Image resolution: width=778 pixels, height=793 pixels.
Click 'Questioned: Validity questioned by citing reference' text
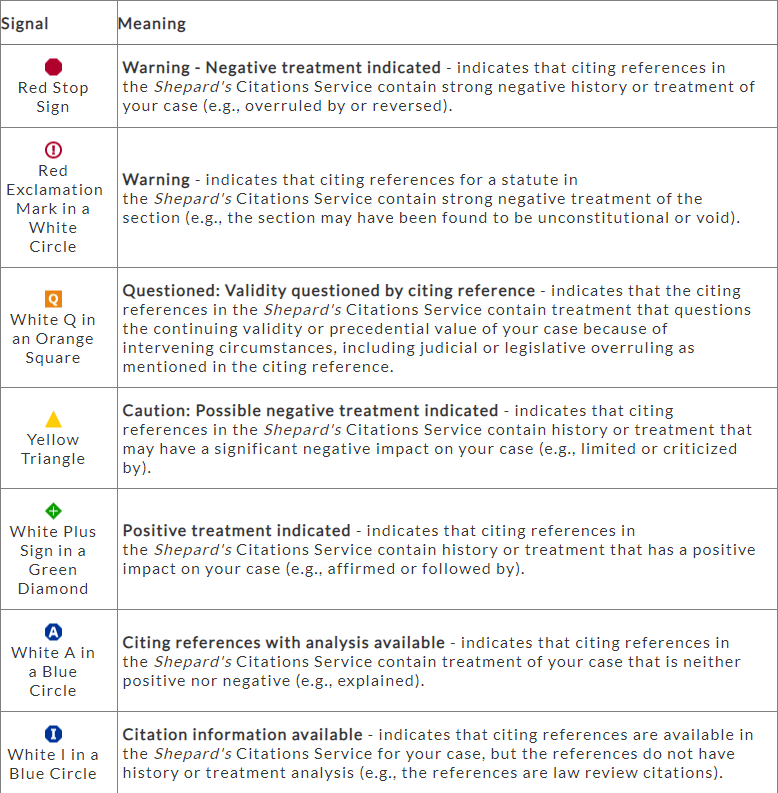pyautogui.click(x=328, y=291)
